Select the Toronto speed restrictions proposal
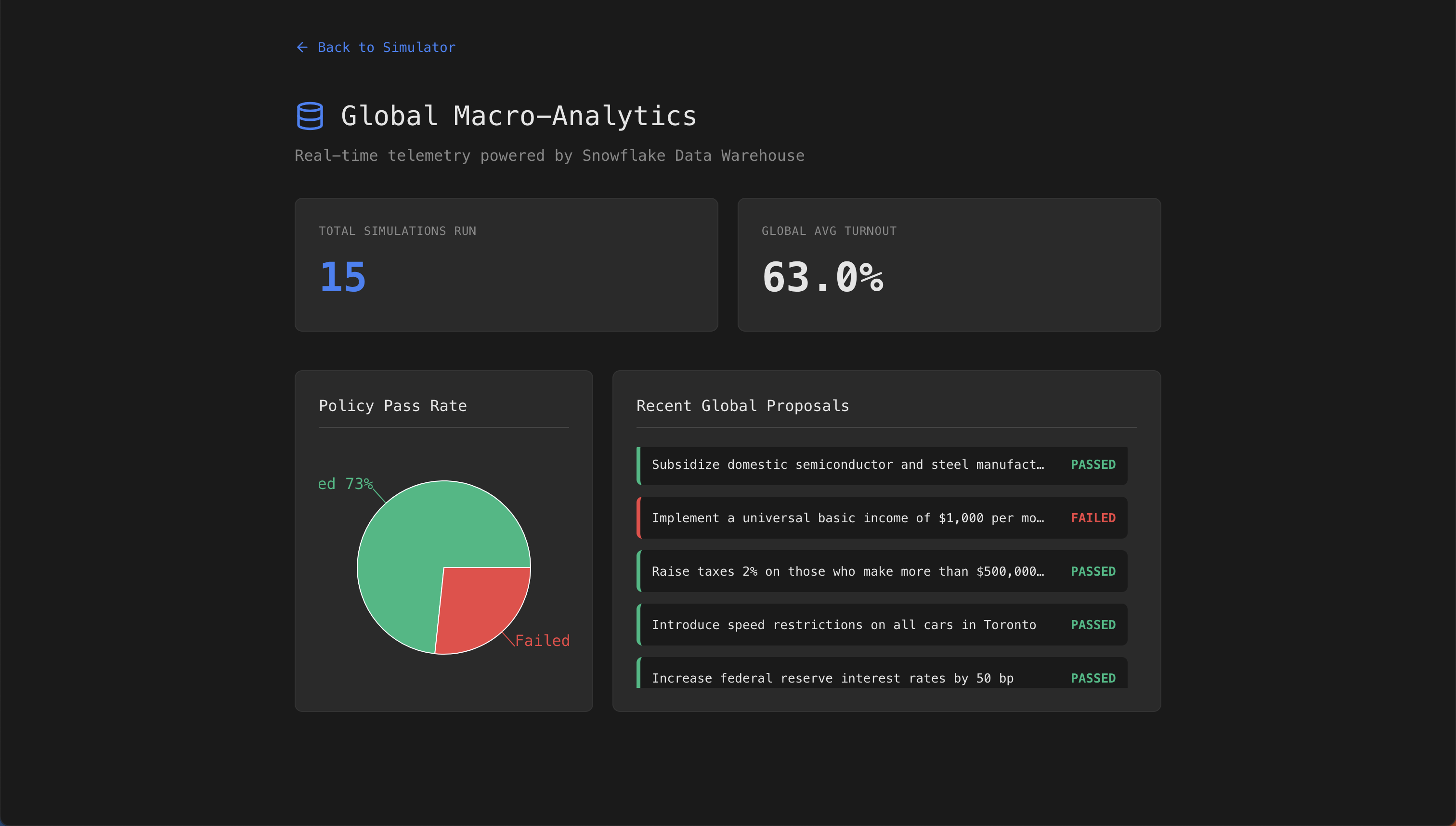Screen dimensions: 1456x826 pos(844,625)
